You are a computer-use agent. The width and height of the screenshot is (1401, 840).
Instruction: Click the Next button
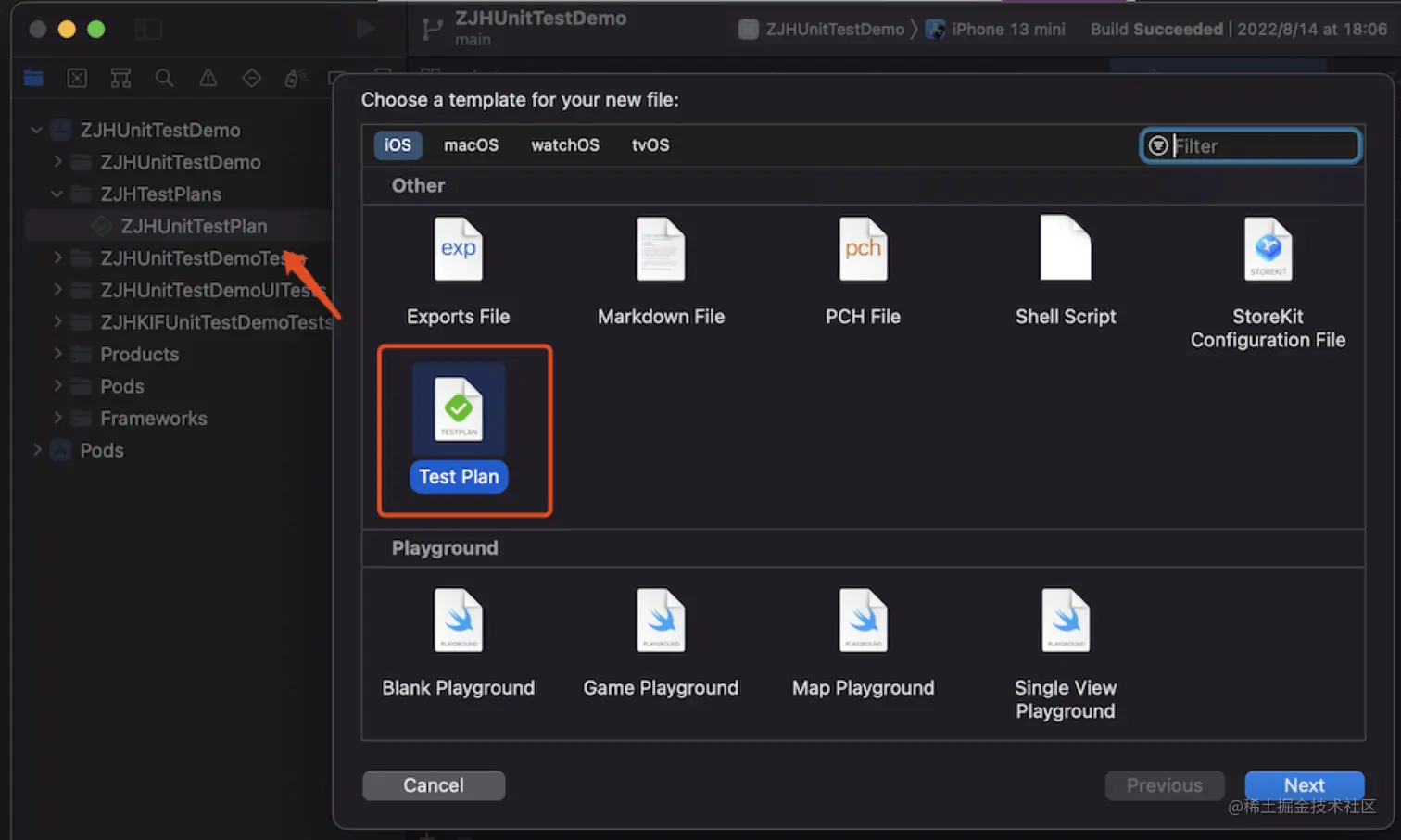1304,785
